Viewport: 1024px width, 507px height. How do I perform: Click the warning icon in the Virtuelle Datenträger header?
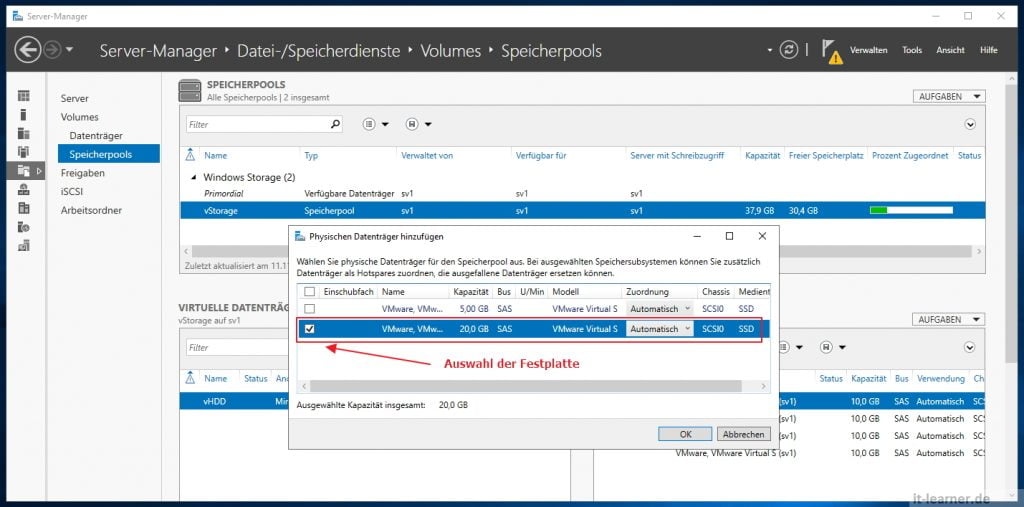[x=191, y=378]
